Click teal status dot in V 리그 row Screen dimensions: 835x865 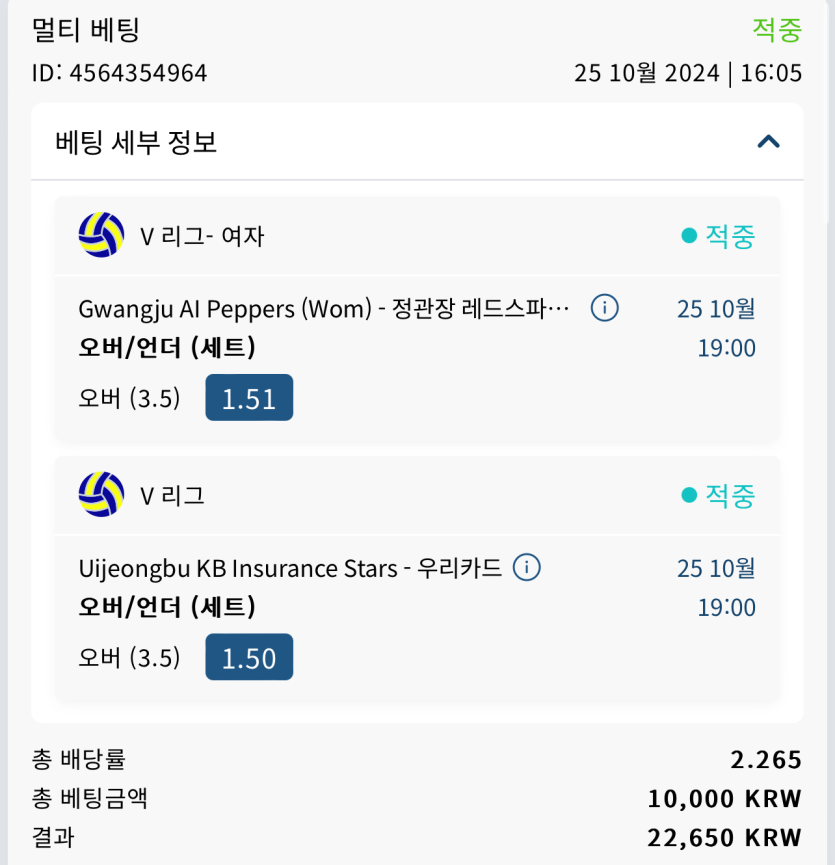coord(688,495)
